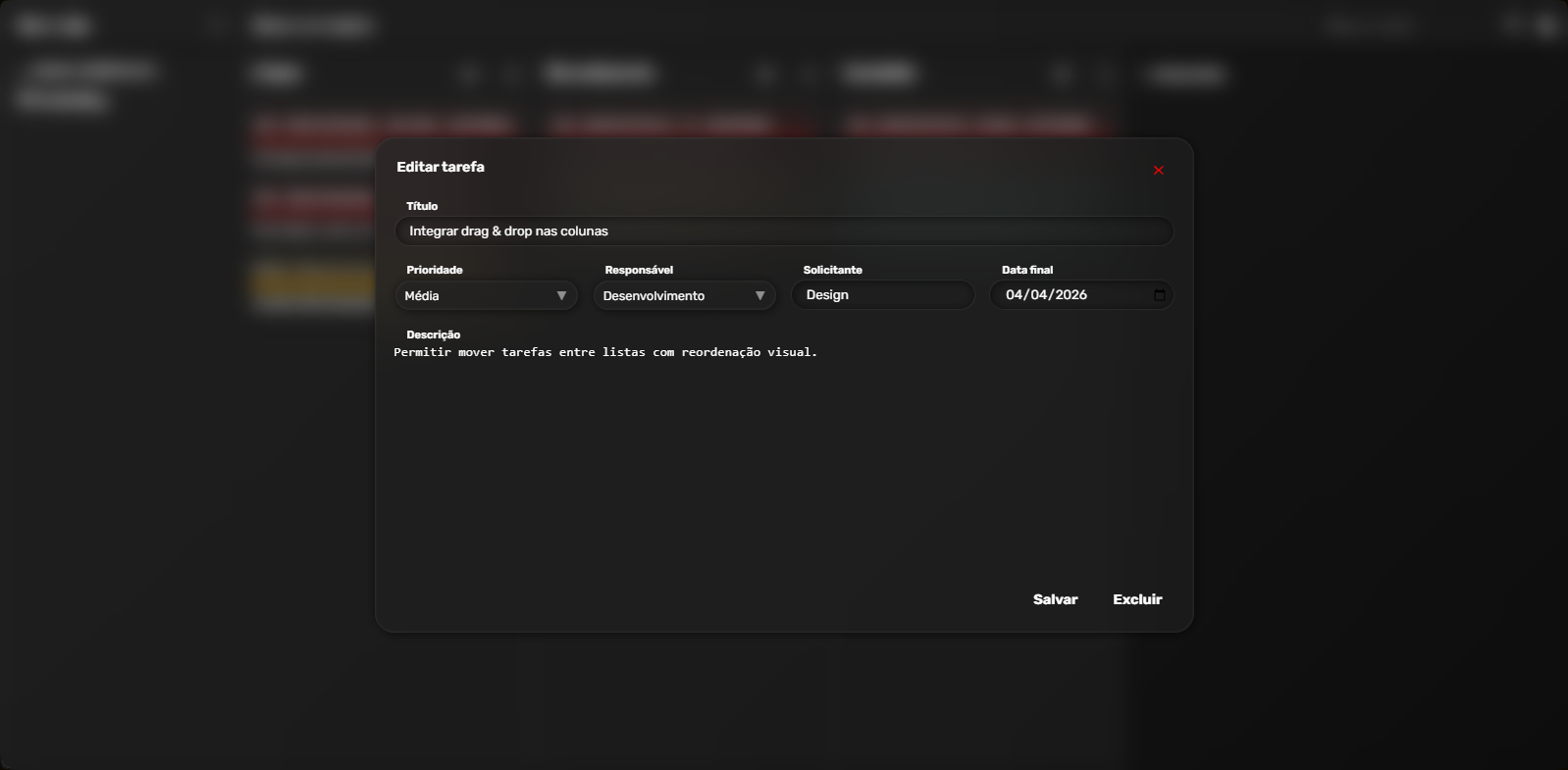Screen dimensions: 1568x770
Task: Select the day segment of Data final
Action: (x=1014, y=295)
